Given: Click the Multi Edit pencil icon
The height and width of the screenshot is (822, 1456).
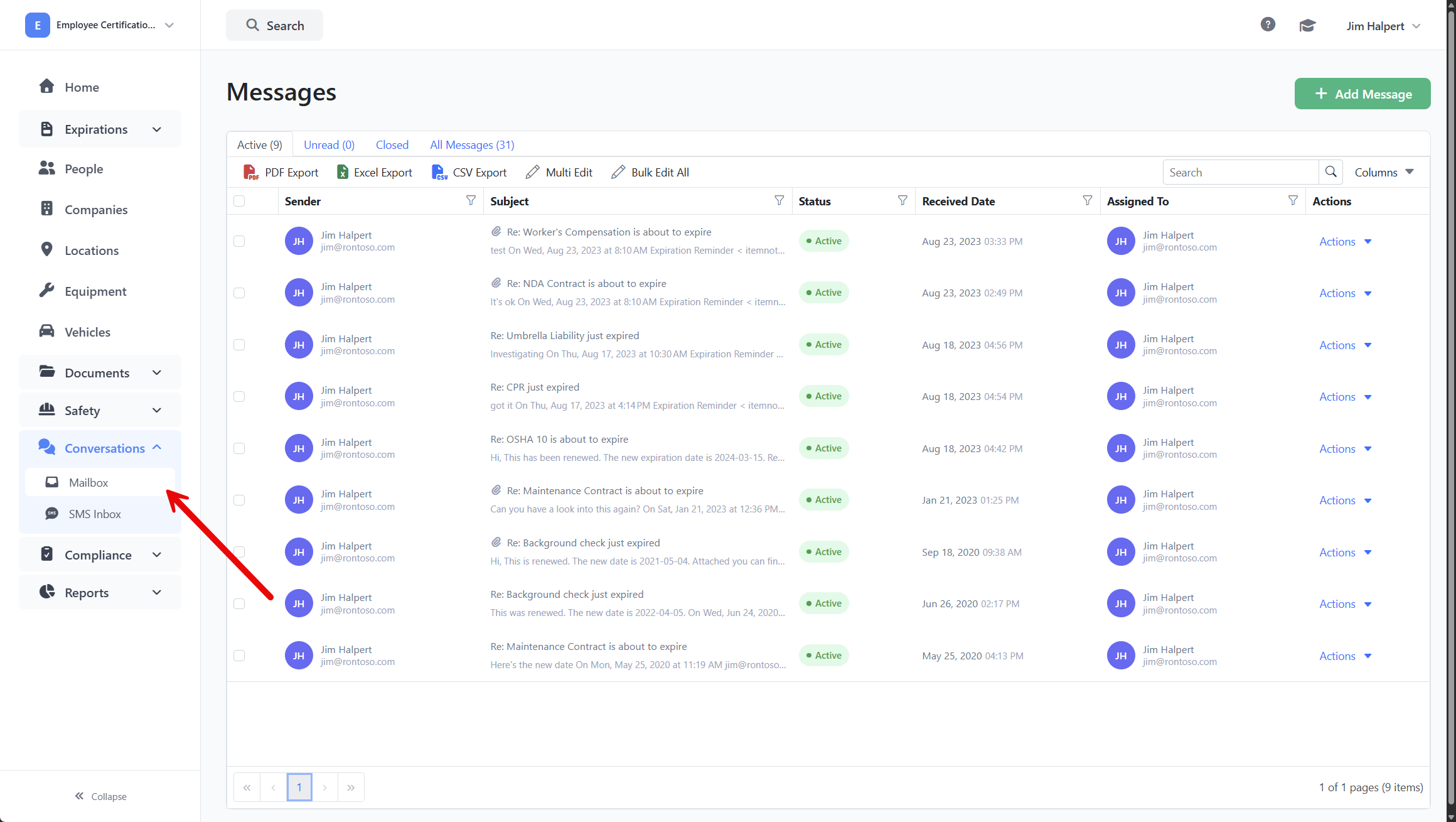Looking at the screenshot, I should 532,172.
